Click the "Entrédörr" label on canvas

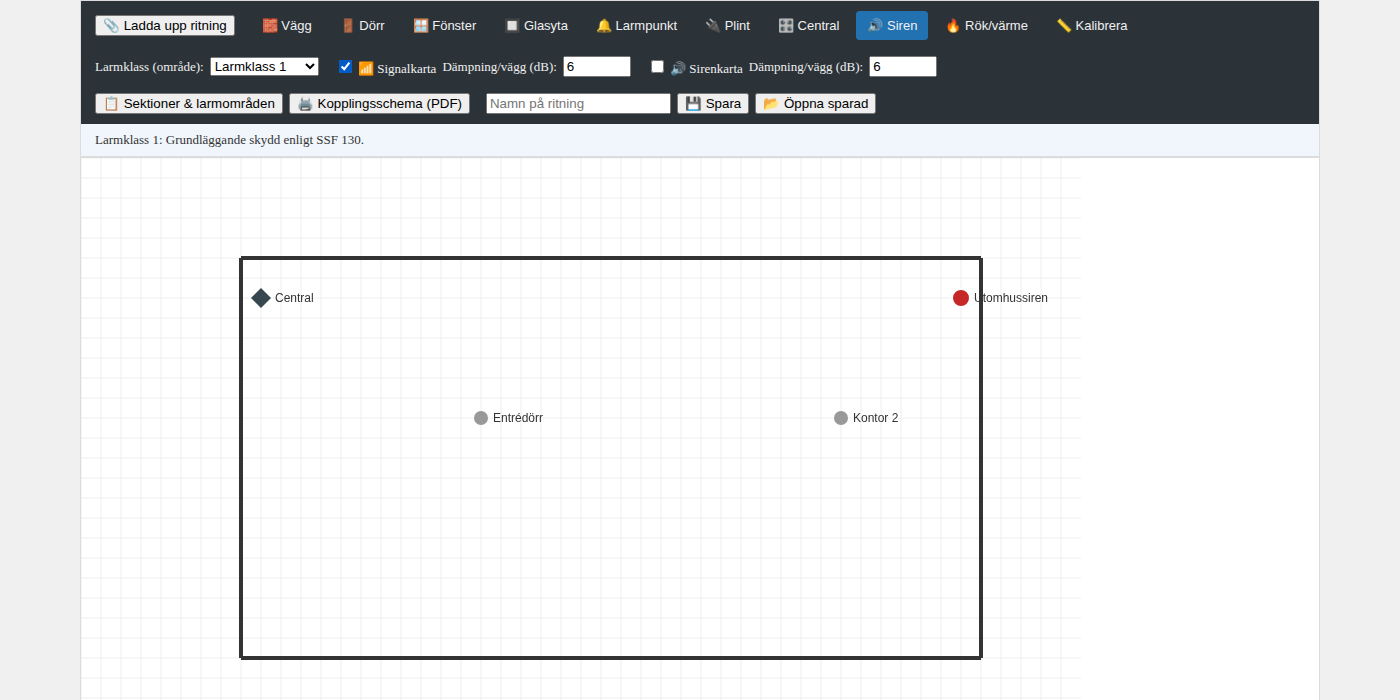tap(518, 418)
